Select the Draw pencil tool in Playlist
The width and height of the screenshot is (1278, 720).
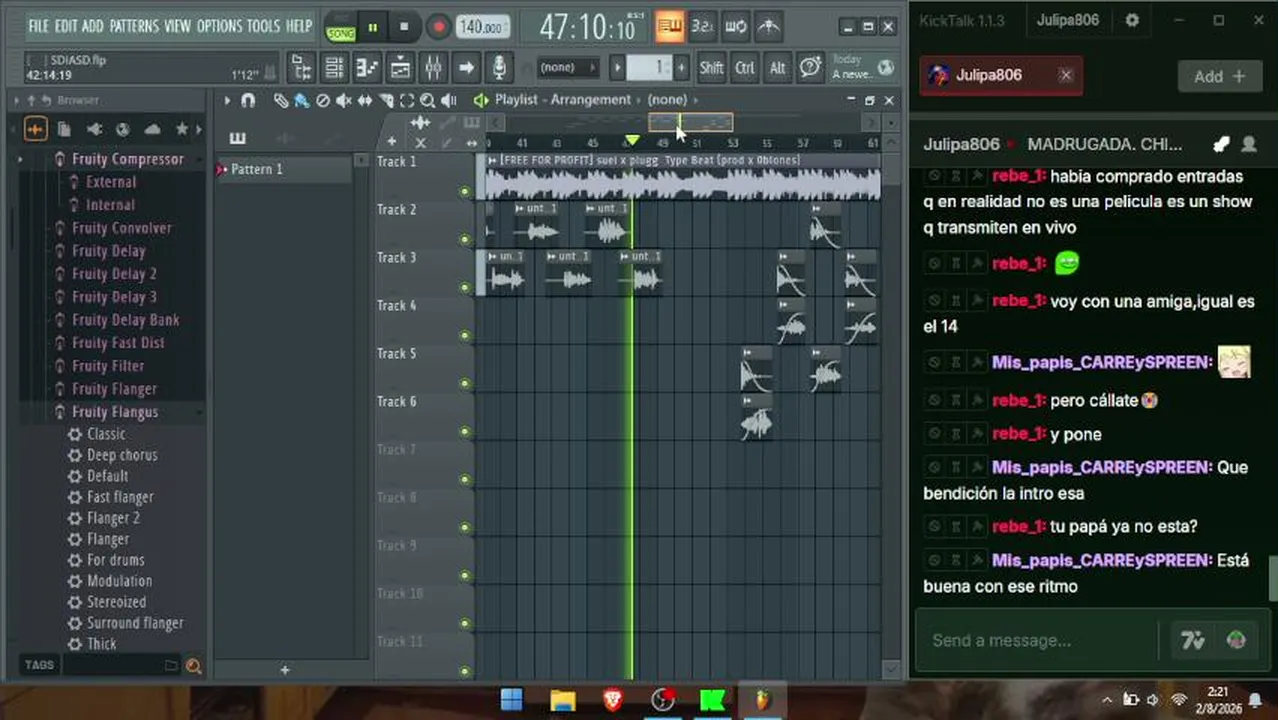click(281, 100)
